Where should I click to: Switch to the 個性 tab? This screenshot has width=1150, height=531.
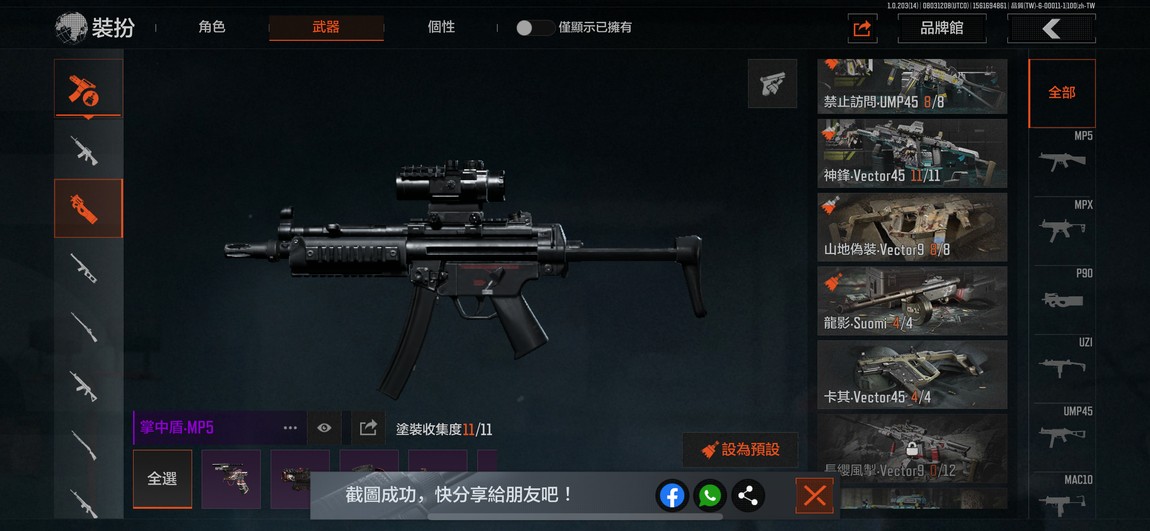tap(441, 27)
